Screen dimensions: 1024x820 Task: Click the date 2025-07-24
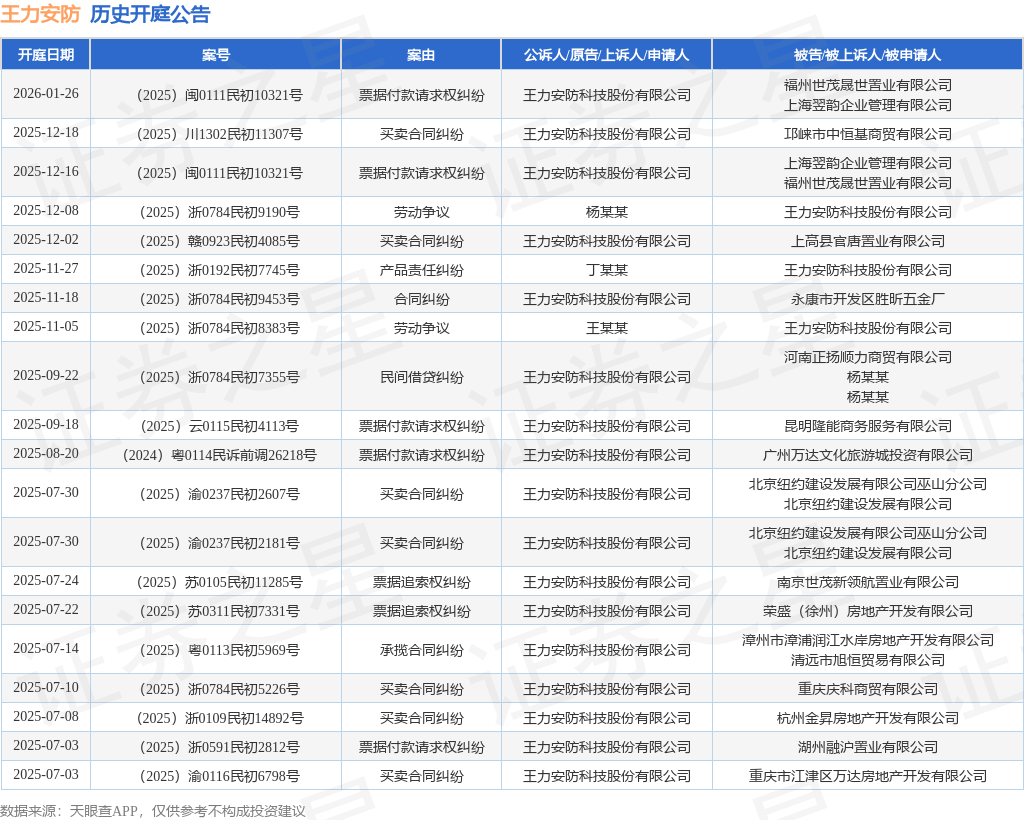46,580
